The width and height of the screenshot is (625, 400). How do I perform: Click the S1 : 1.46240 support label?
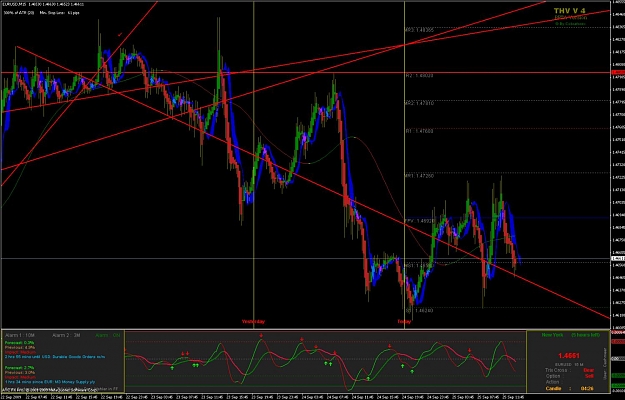pyautogui.click(x=419, y=310)
